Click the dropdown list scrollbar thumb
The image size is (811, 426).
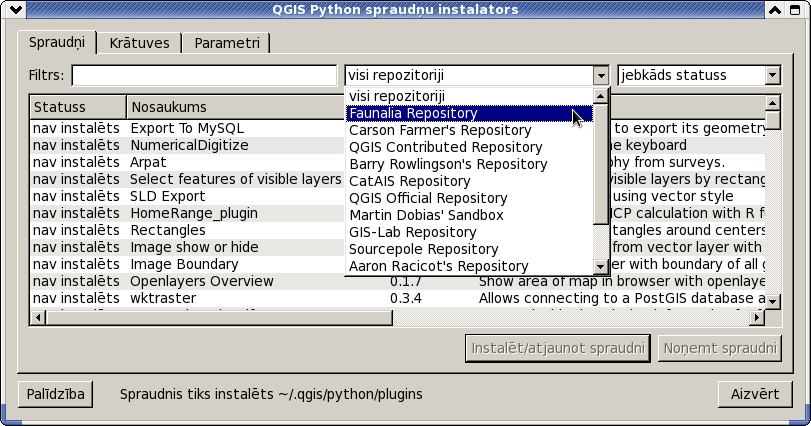tap(600, 164)
